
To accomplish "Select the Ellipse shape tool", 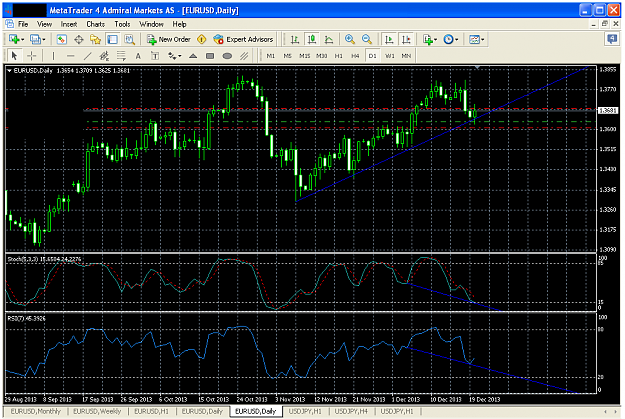I will pos(227,56).
